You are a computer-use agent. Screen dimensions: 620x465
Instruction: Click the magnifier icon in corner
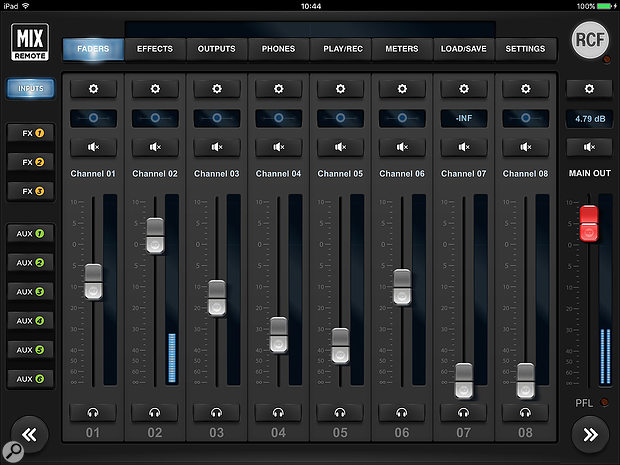pyautogui.click(x=13, y=451)
